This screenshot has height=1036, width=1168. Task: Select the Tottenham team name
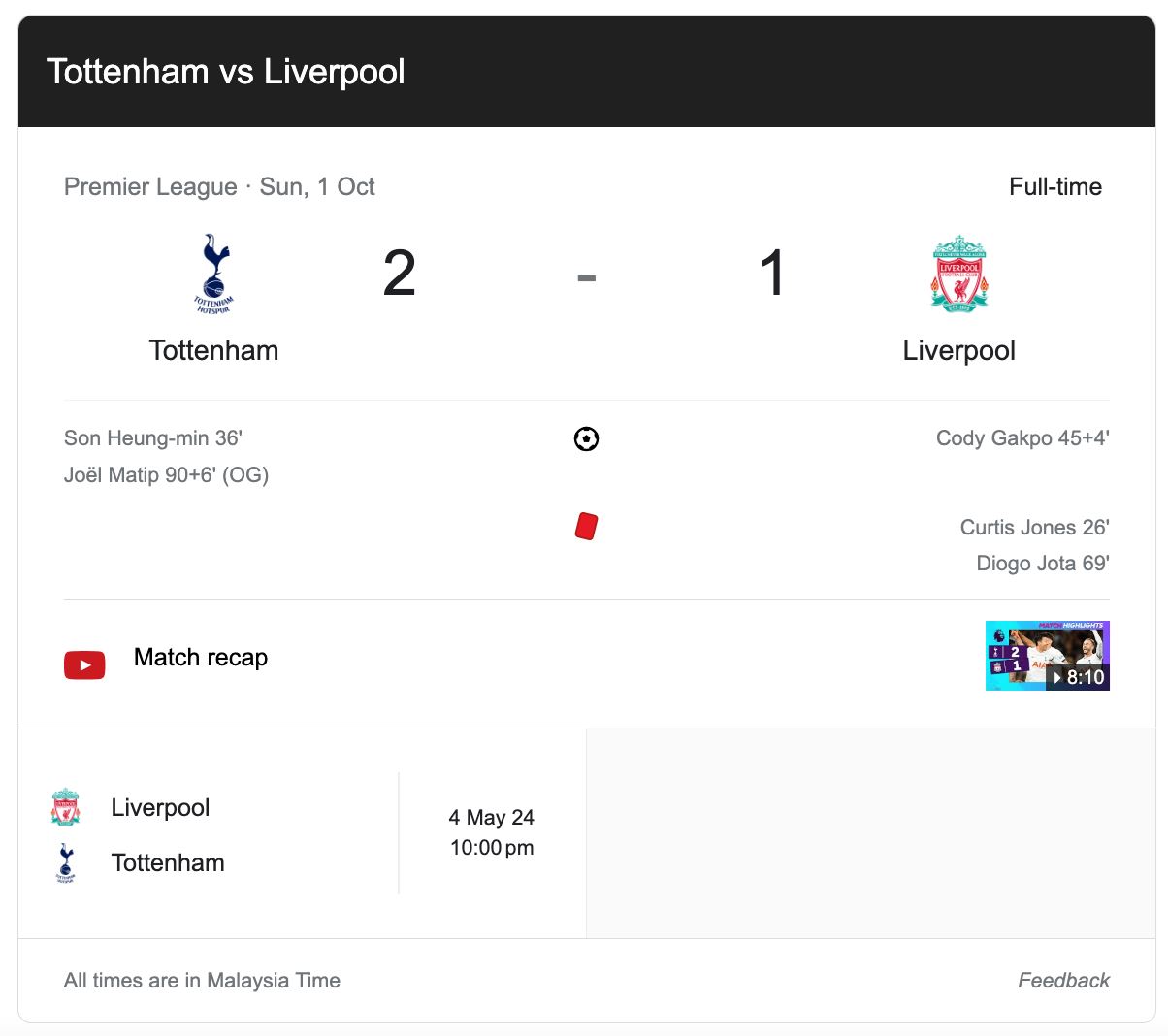[x=212, y=350]
